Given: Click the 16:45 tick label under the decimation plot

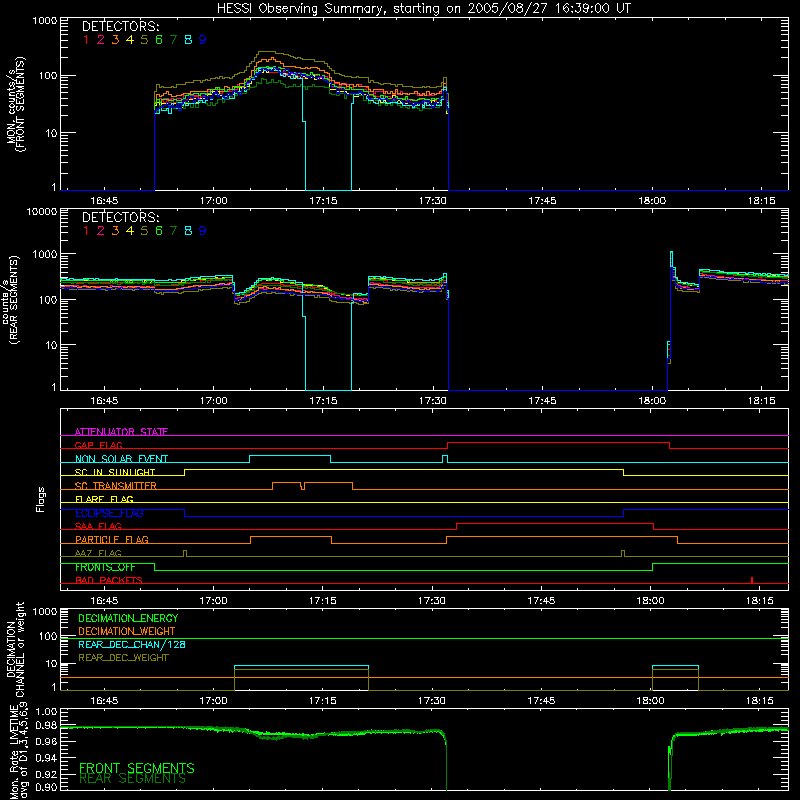Looking at the screenshot, I should click(104, 701).
